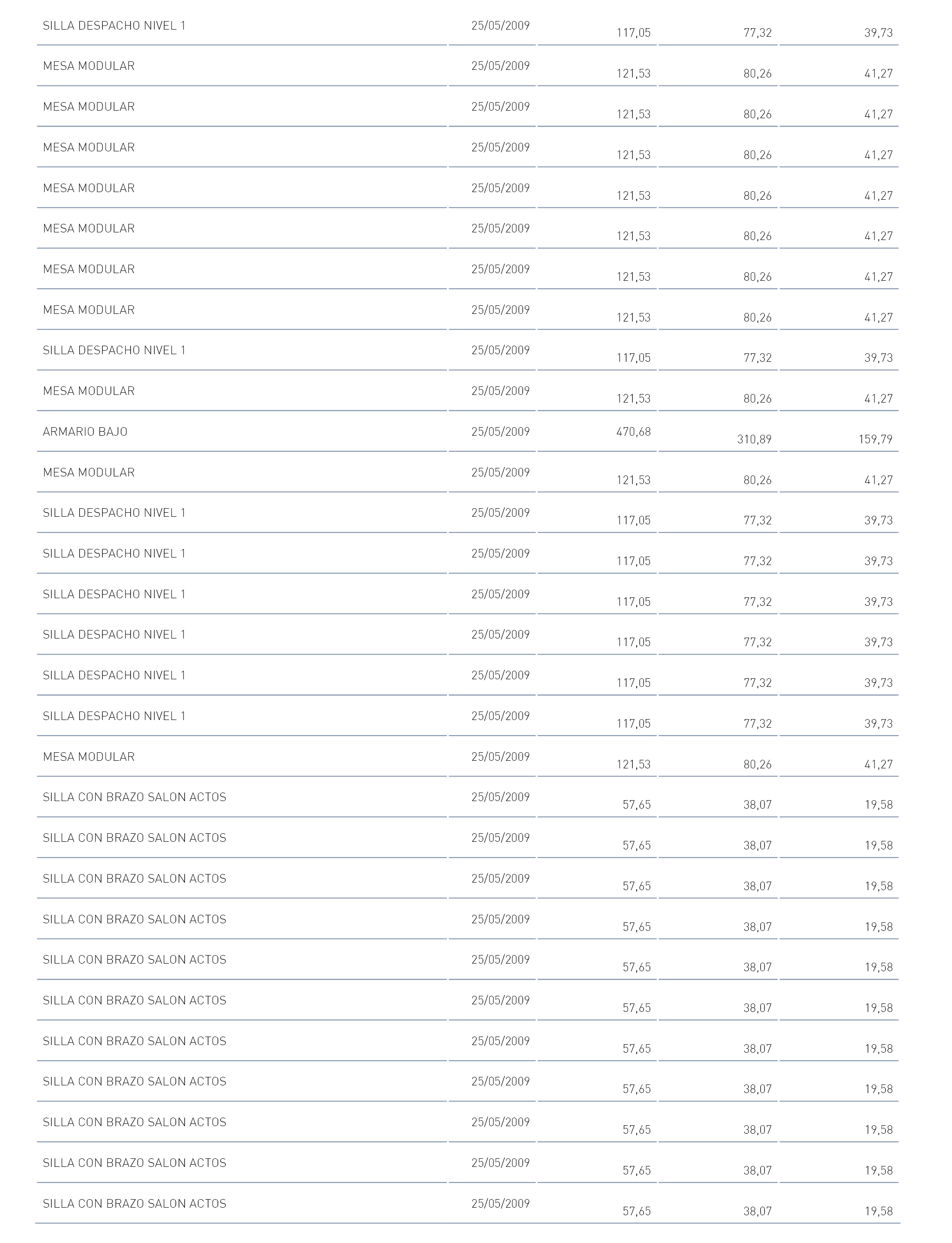Click the 57,65 value in the bottom row

(637, 1211)
